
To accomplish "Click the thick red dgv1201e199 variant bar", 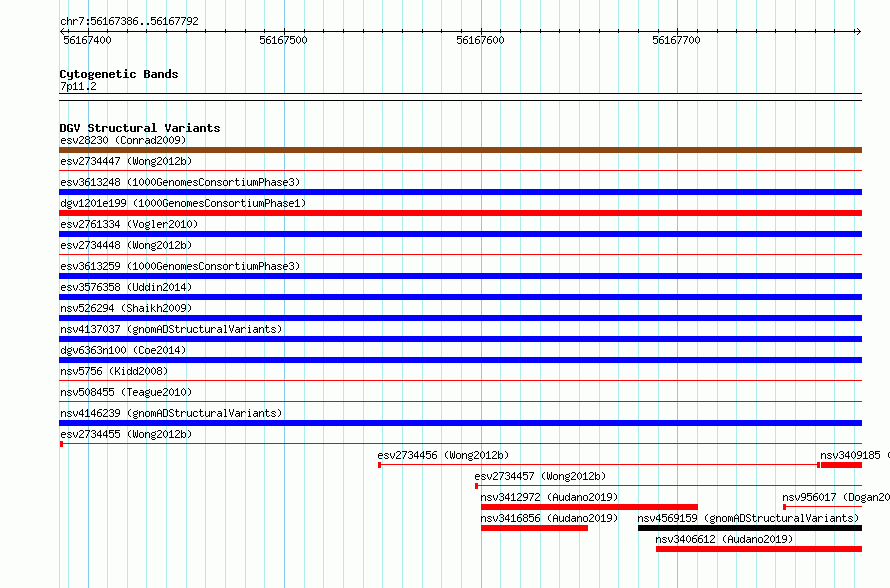I will pyautogui.click(x=460, y=213).
